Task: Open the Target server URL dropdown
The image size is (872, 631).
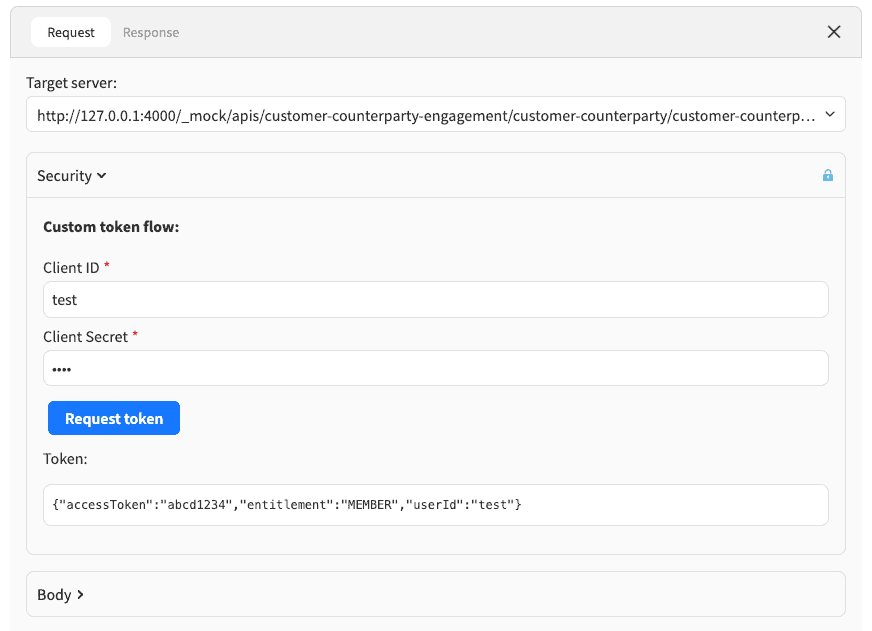Action: (x=425, y=115)
